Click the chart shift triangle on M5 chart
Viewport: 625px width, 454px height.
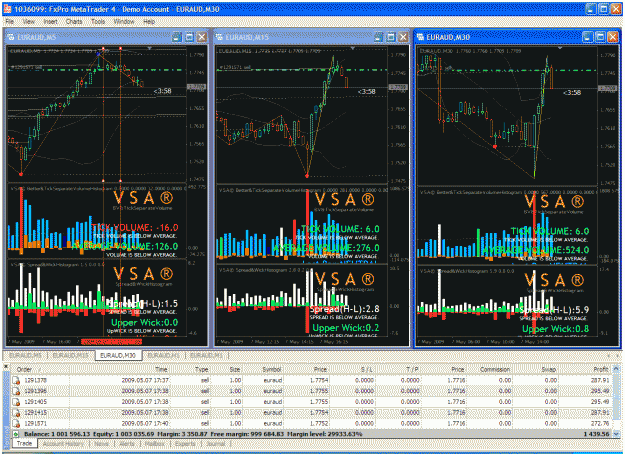[149, 48]
